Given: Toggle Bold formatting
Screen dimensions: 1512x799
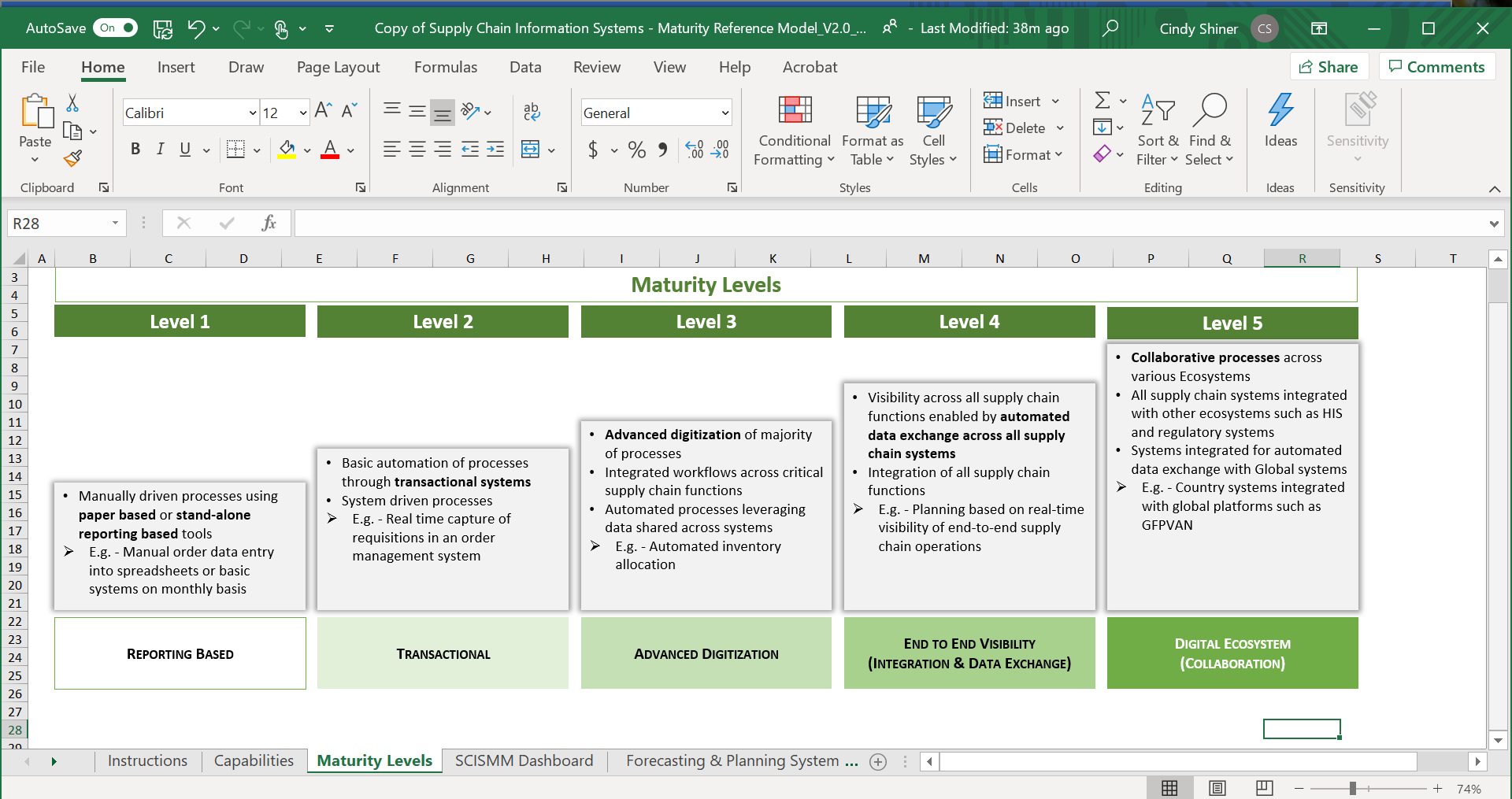Looking at the screenshot, I should pyautogui.click(x=135, y=149).
